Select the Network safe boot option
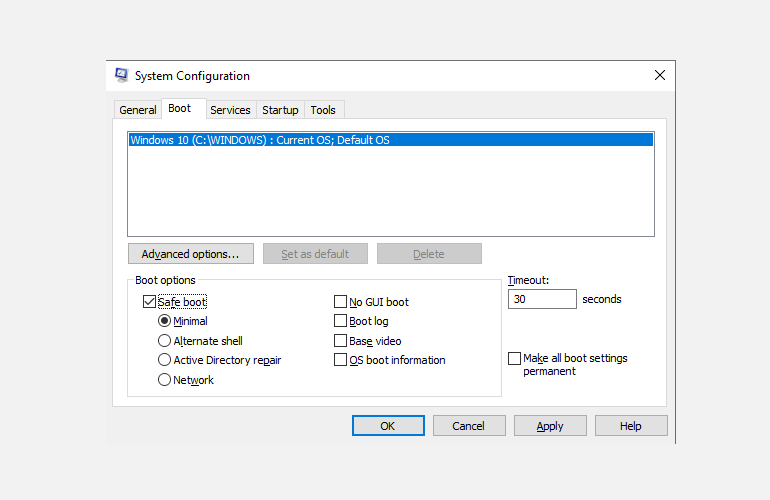This screenshot has height=500, width=770. click(165, 380)
